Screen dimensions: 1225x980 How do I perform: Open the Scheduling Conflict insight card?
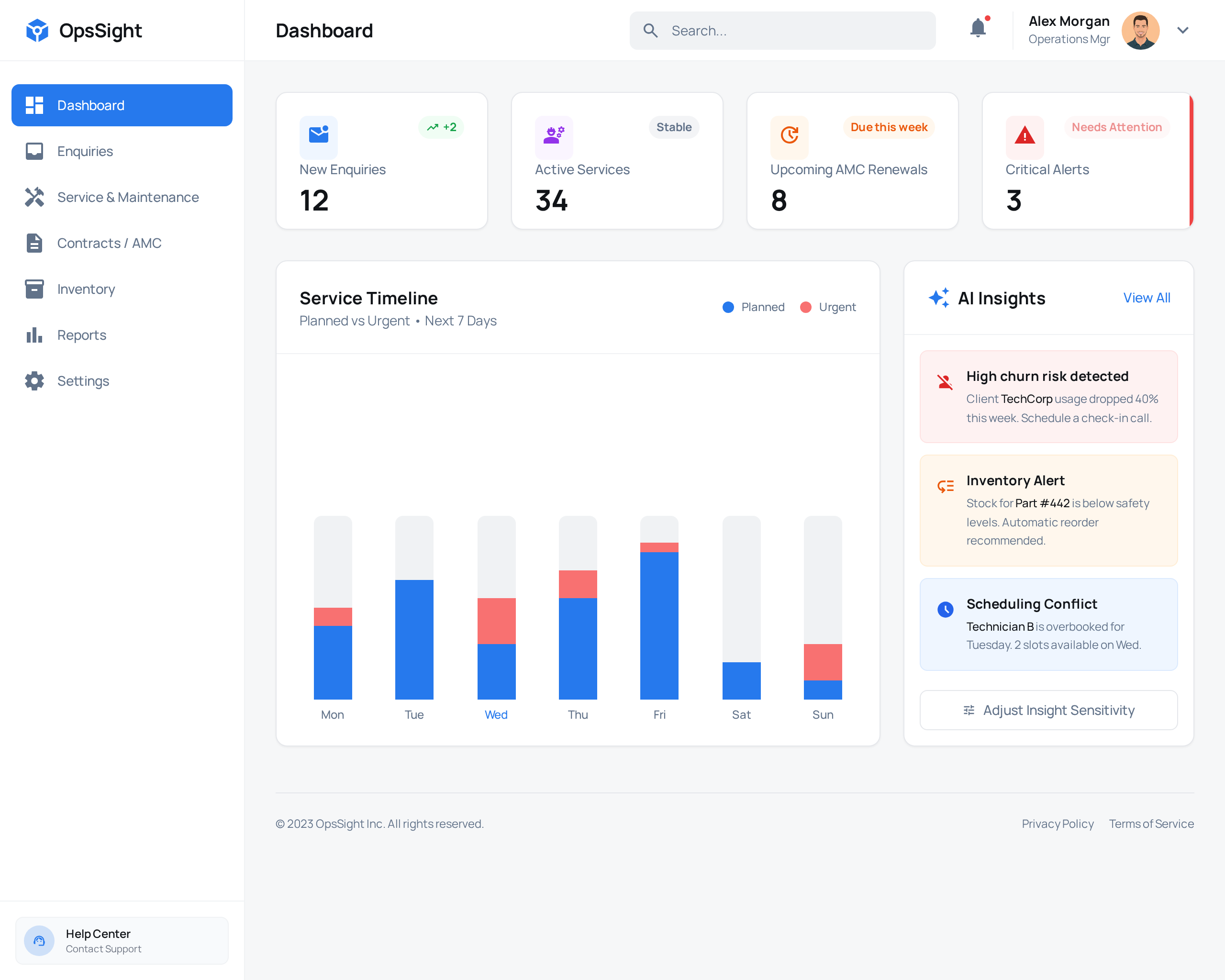click(x=1048, y=624)
